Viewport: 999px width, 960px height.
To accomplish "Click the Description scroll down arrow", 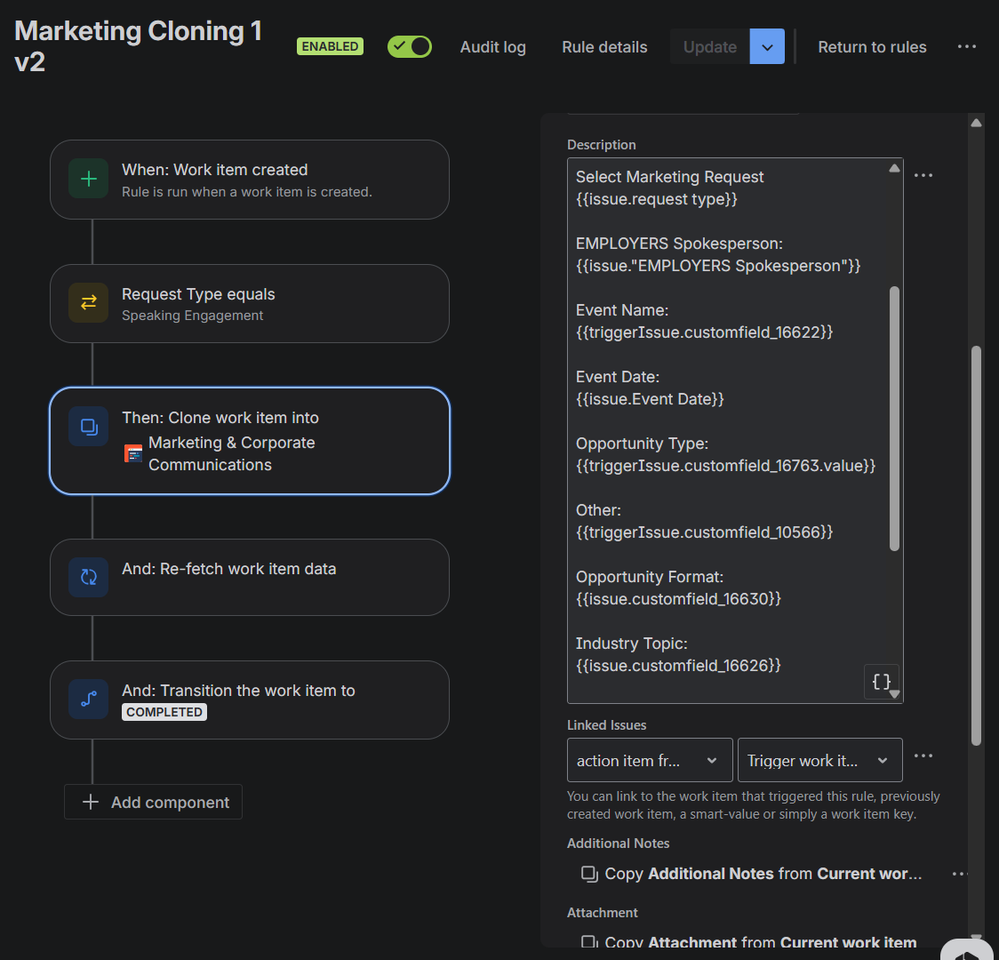I will (x=895, y=694).
